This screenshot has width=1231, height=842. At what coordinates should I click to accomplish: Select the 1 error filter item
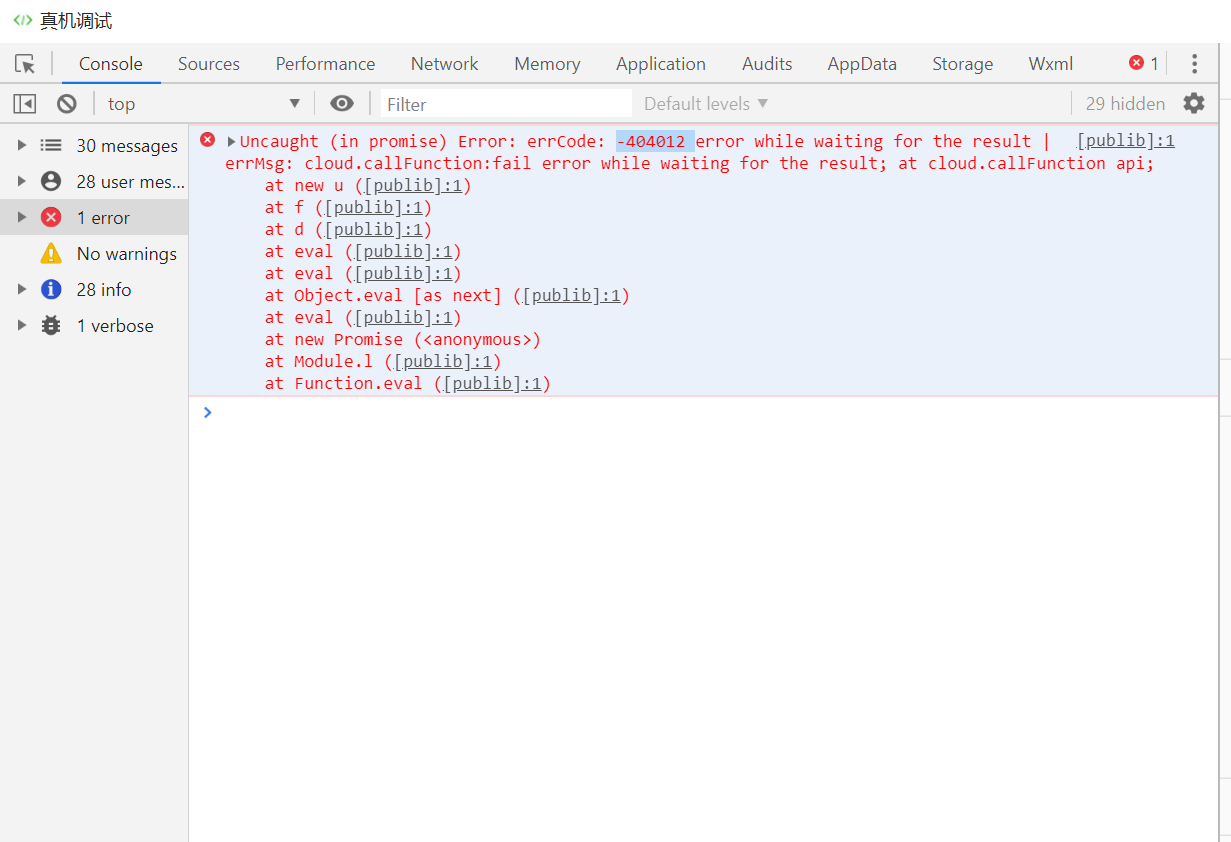[x=103, y=218]
